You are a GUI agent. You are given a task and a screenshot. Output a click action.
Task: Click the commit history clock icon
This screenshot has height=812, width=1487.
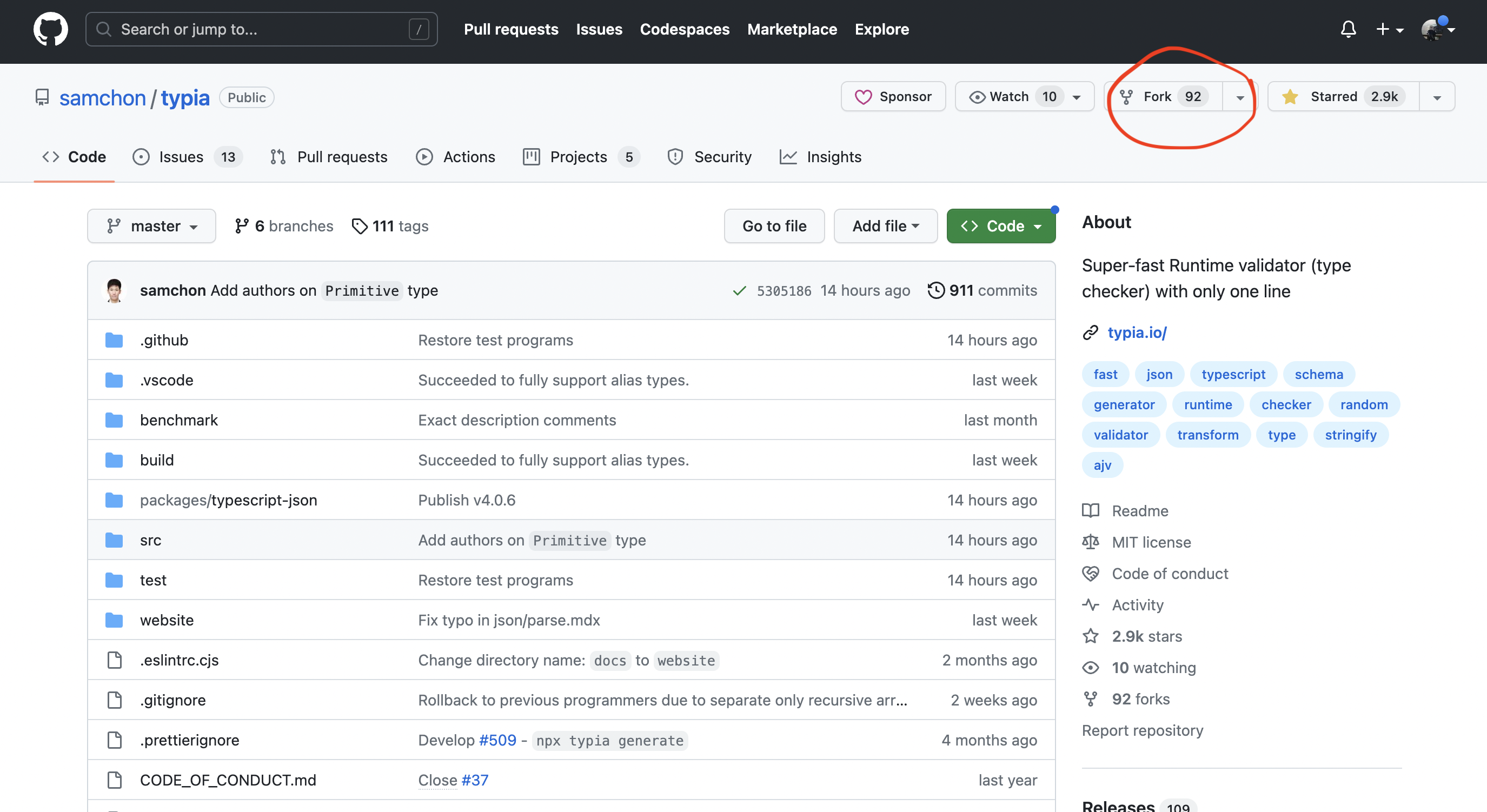935,290
